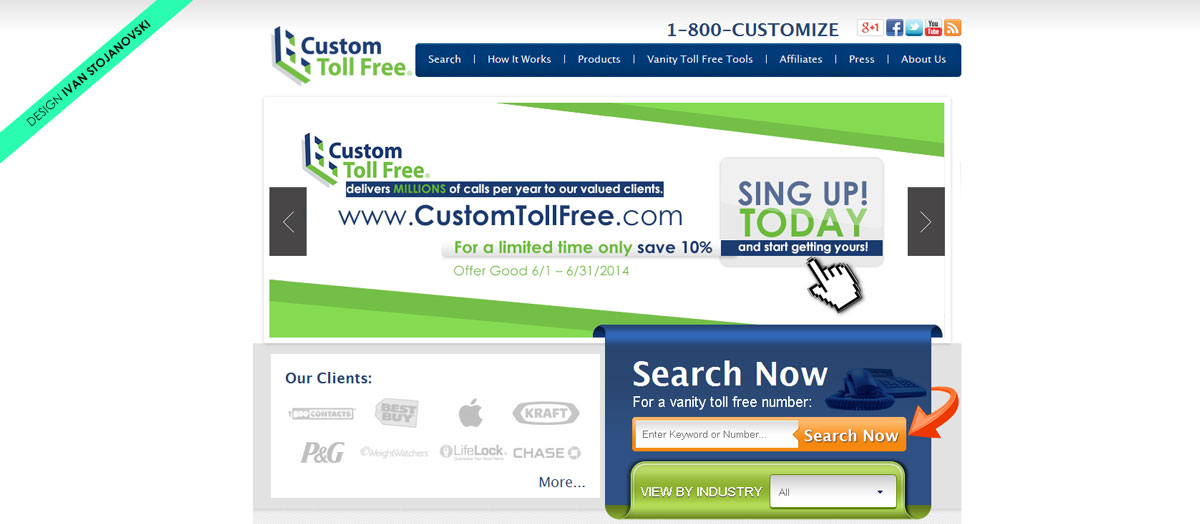Click the Best Buy client logo
1200x524 pixels.
pyautogui.click(x=396, y=412)
